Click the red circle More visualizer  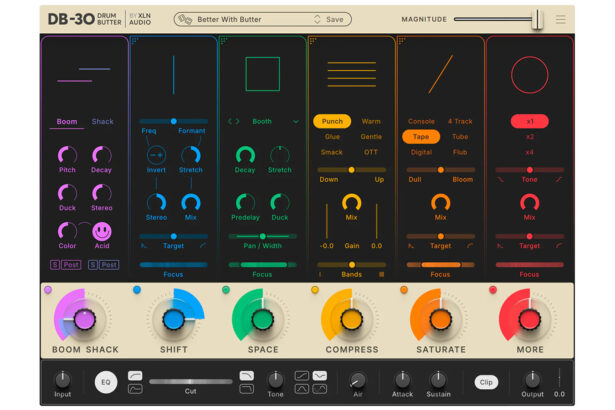click(529, 75)
